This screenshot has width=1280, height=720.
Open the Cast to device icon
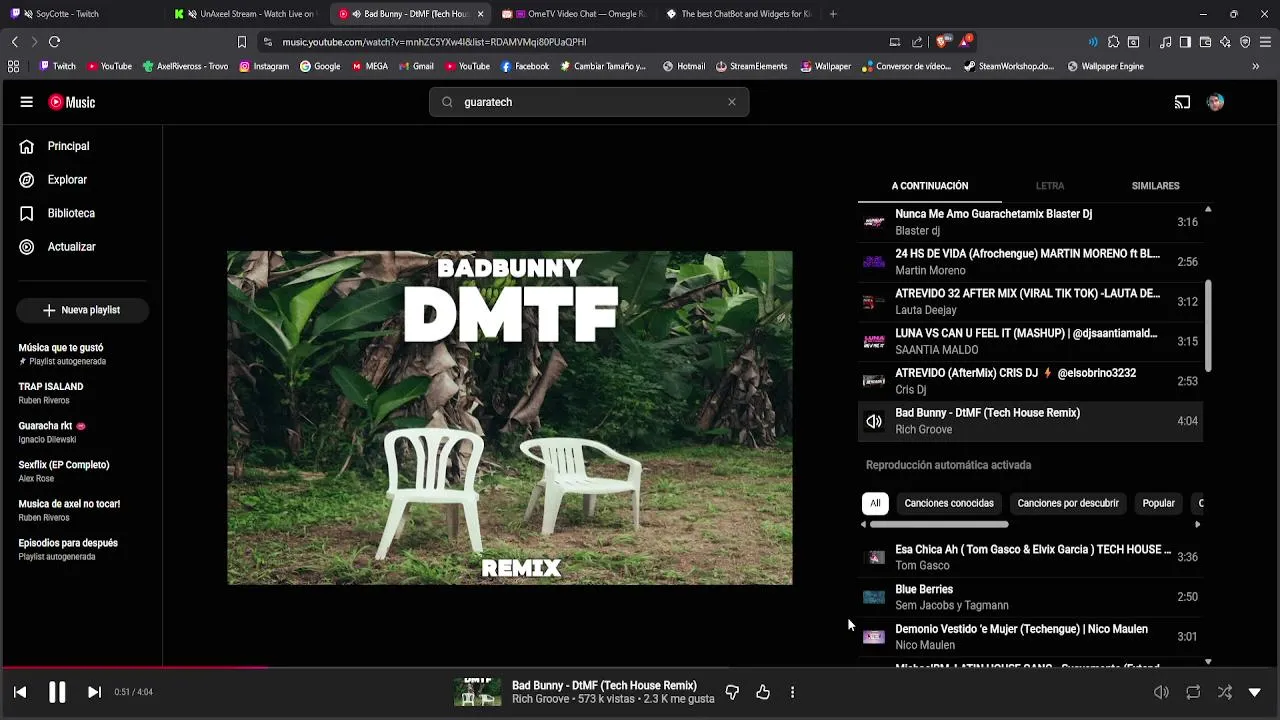[1182, 102]
